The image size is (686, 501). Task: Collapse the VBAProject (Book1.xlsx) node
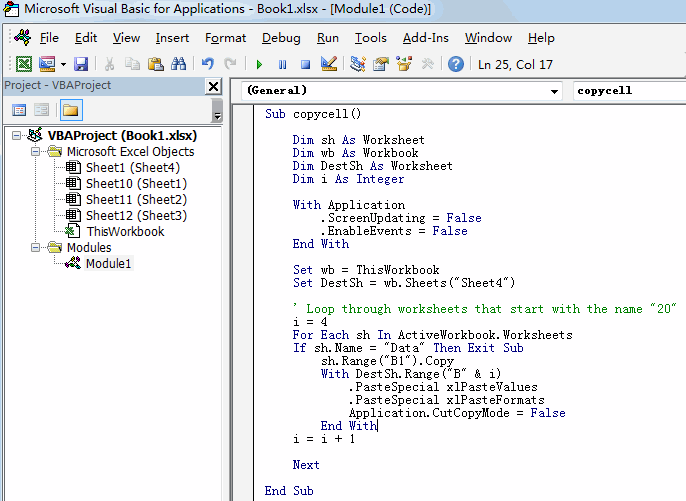16,135
